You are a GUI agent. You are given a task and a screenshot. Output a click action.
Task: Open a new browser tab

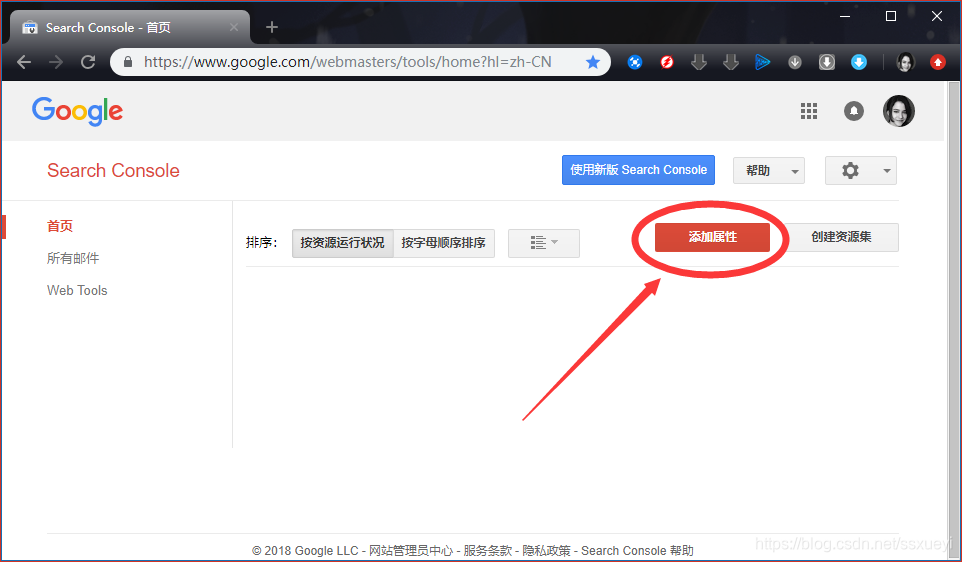pos(272,28)
